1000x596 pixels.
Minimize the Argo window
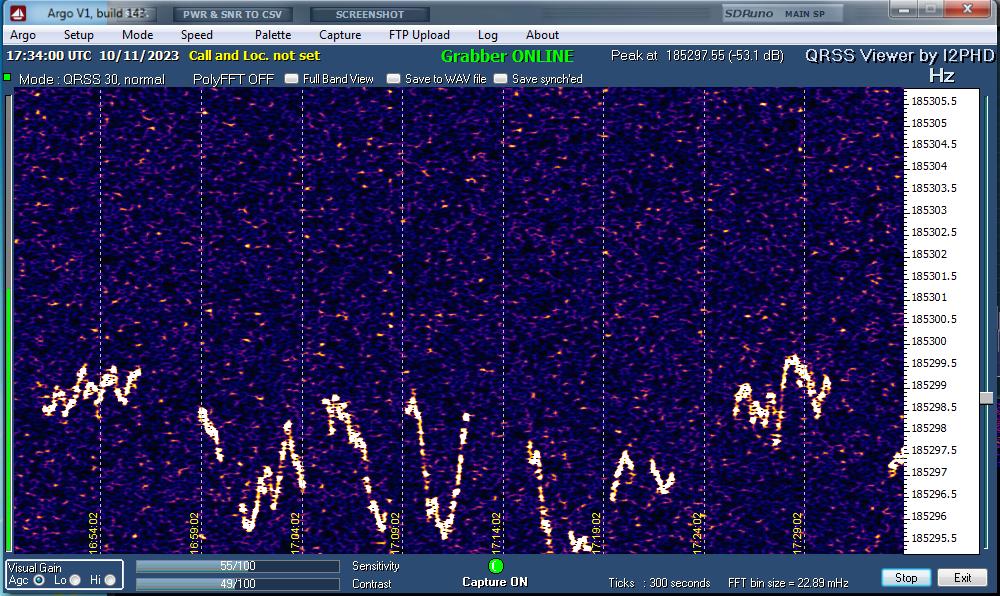pyautogui.click(x=904, y=9)
